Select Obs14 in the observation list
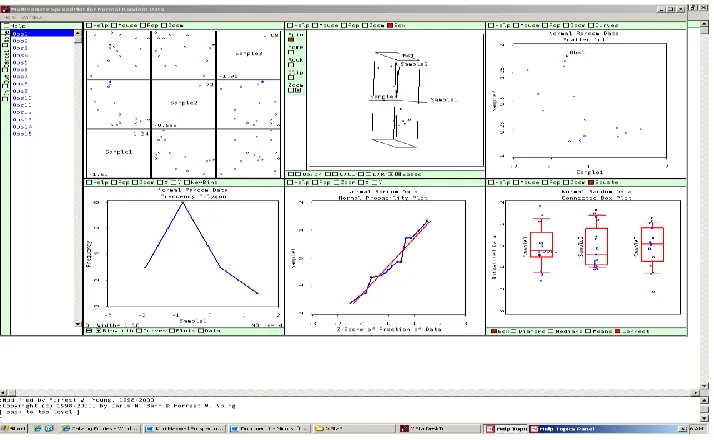 point(42,127)
